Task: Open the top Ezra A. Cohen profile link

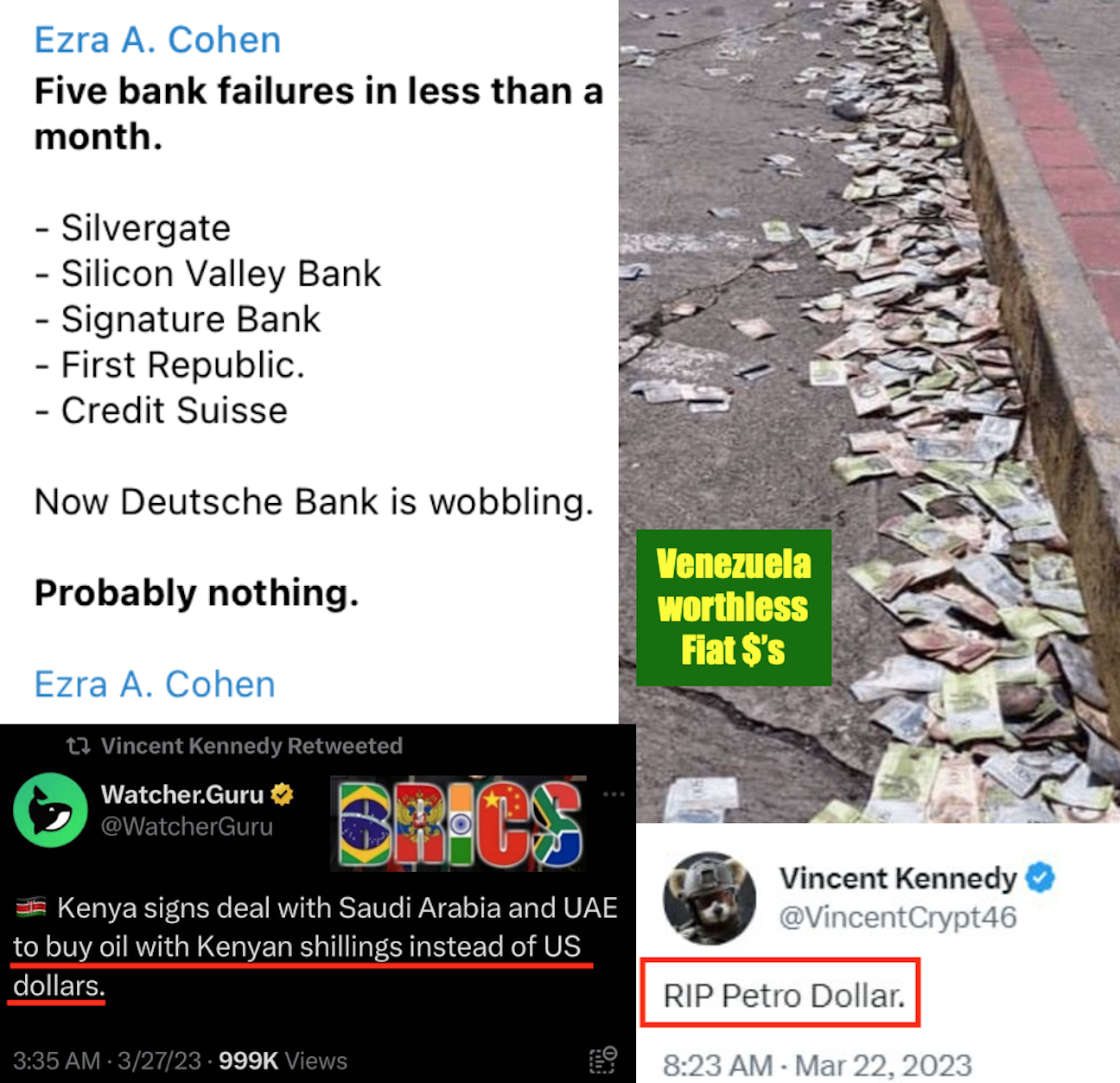Action: tap(157, 41)
